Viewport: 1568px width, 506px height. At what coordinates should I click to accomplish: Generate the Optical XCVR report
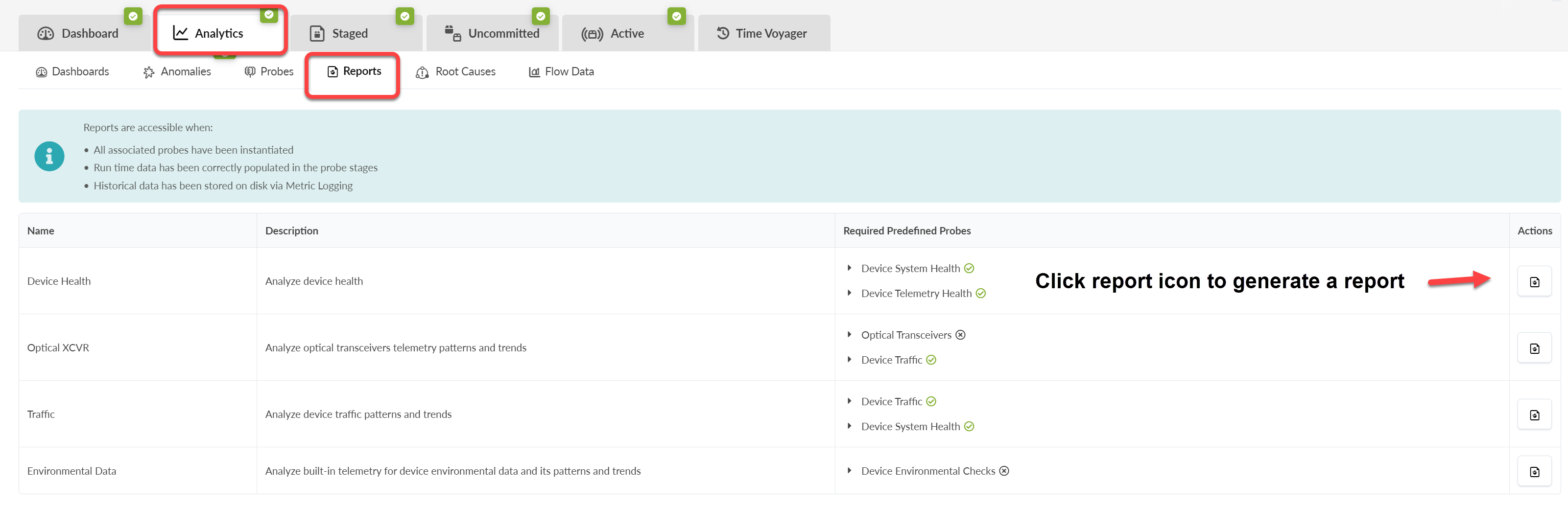pos(1534,348)
